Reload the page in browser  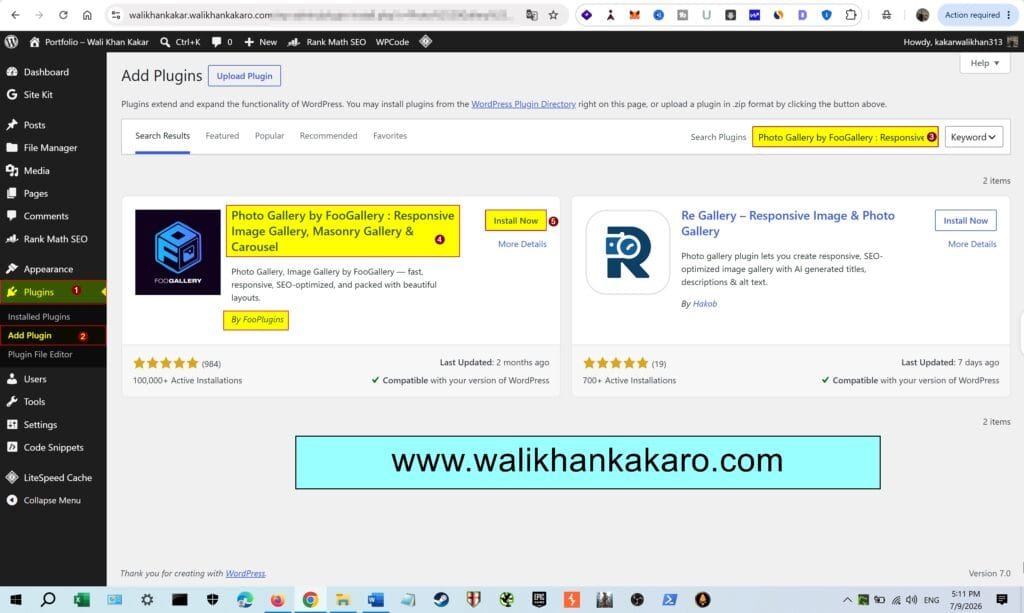pos(63,15)
